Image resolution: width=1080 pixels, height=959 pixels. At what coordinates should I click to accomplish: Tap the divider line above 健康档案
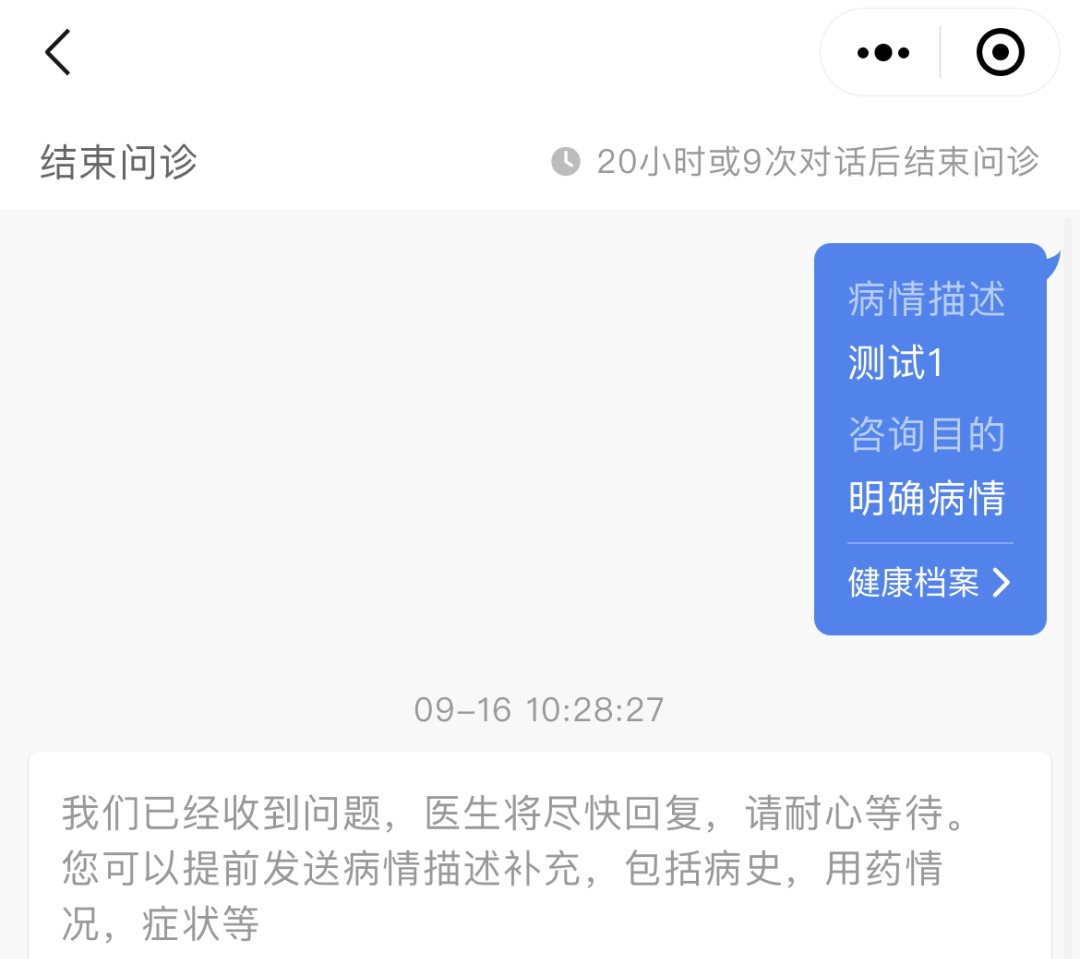coord(930,543)
